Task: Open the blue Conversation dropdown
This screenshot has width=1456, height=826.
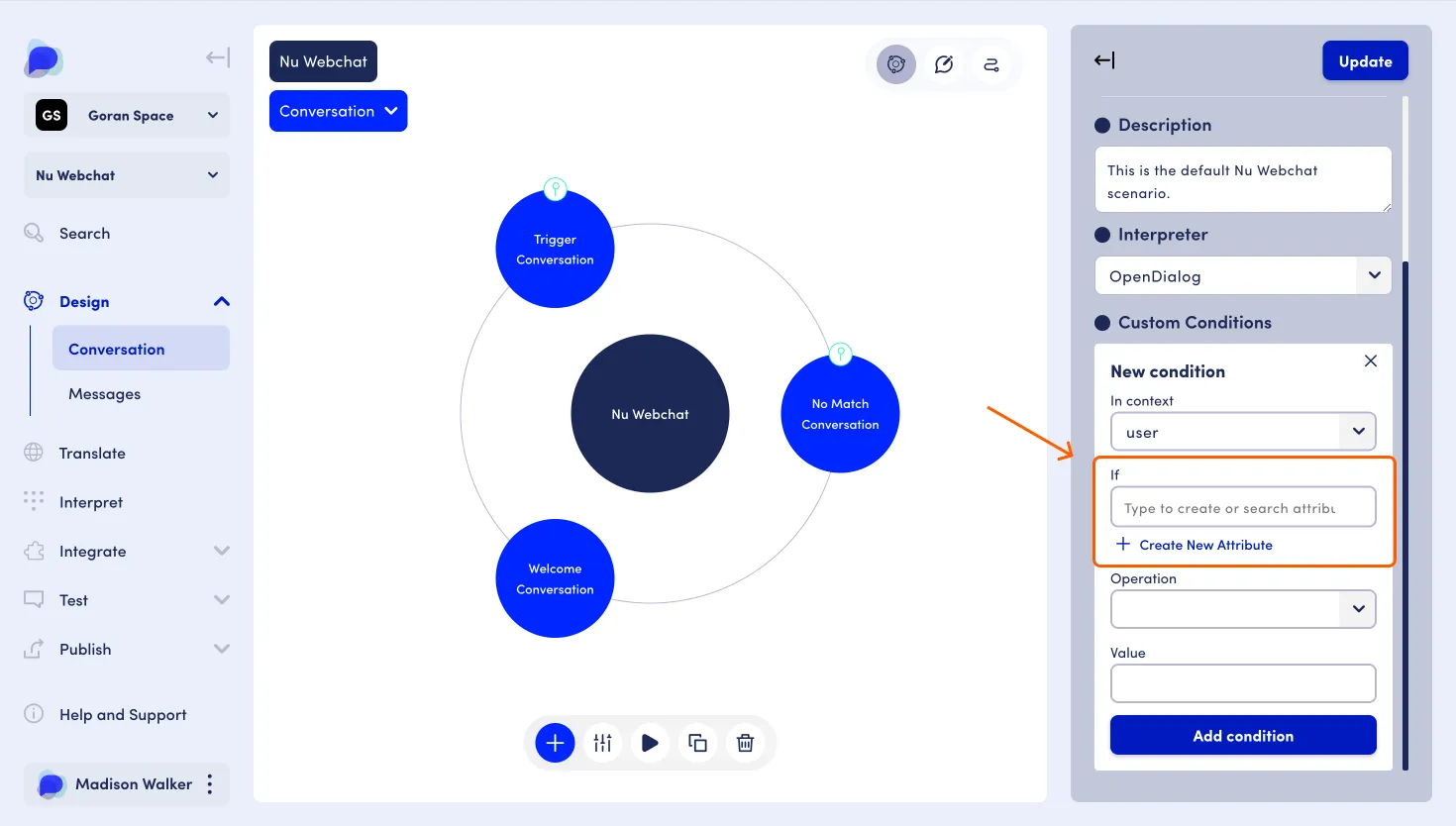Action: pos(338,111)
